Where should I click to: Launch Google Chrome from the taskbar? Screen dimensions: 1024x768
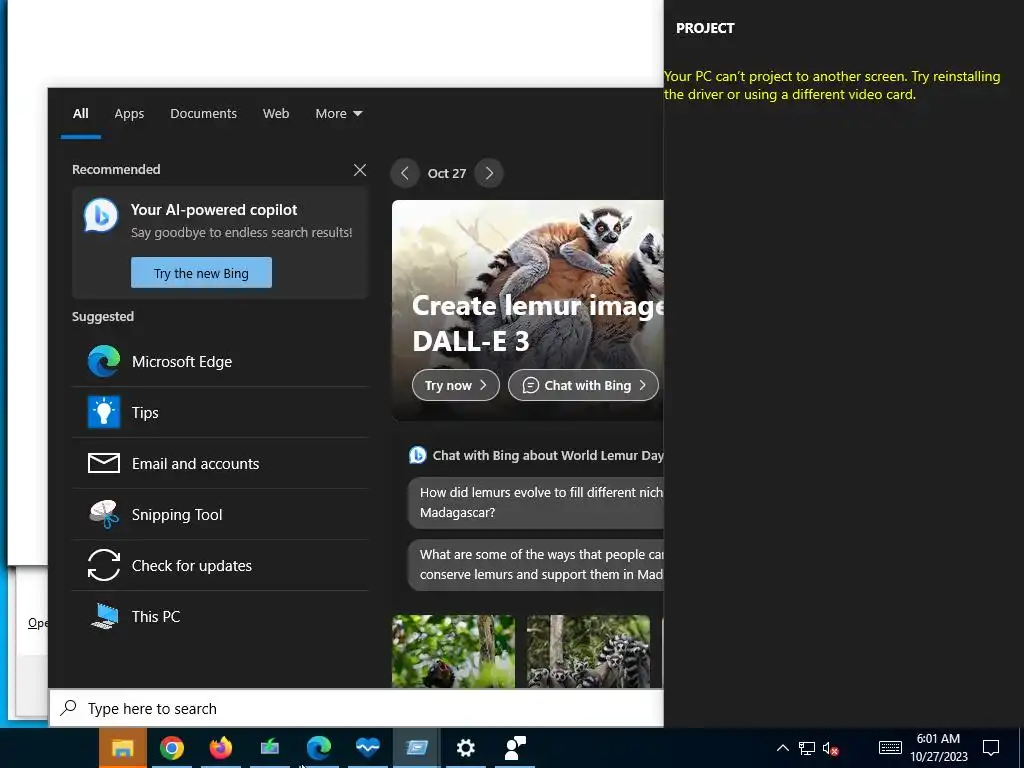coord(172,748)
